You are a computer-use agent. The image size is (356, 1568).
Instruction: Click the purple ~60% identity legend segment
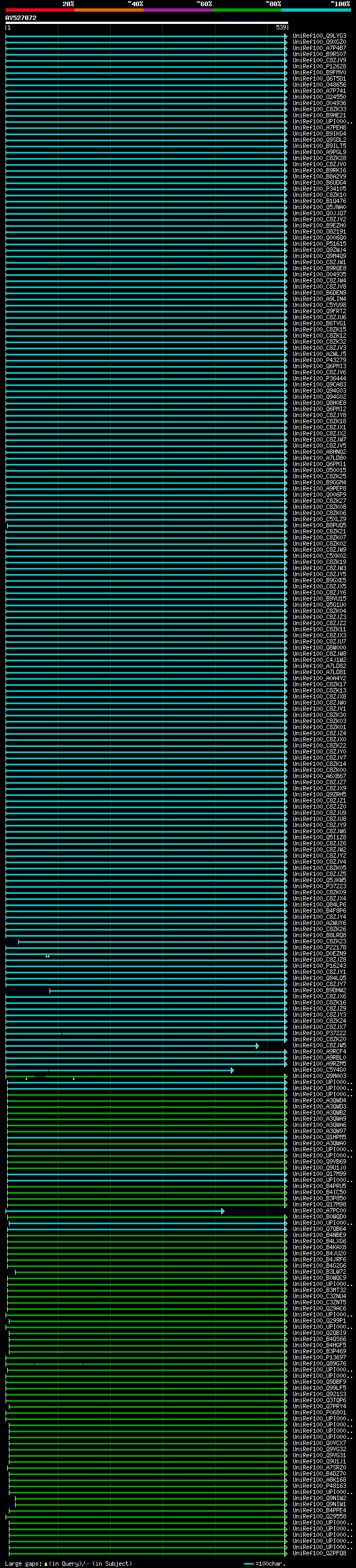(x=177, y=10)
